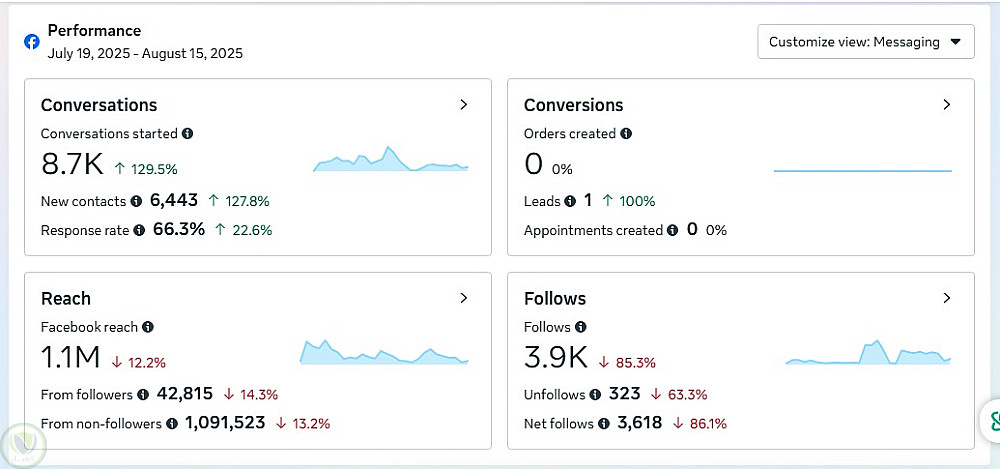Click the Follows trend chart
This screenshot has width=1000, height=469.
[868, 354]
